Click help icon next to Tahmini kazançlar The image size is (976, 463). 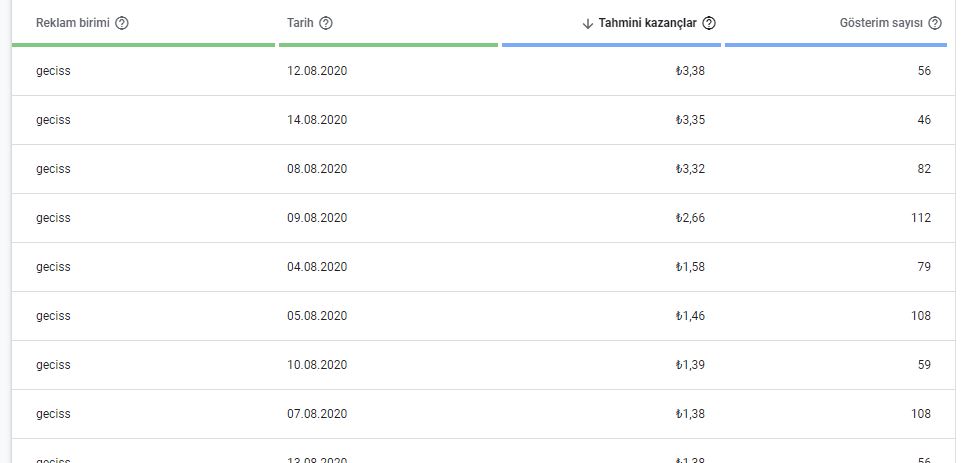(x=709, y=23)
